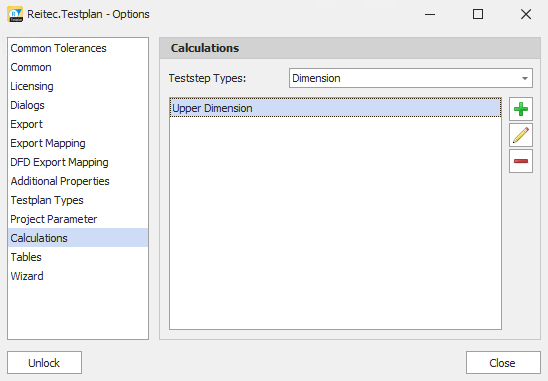The height and width of the screenshot is (381, 548).
Task: Go to the Common options page
Action: [31, 67]
